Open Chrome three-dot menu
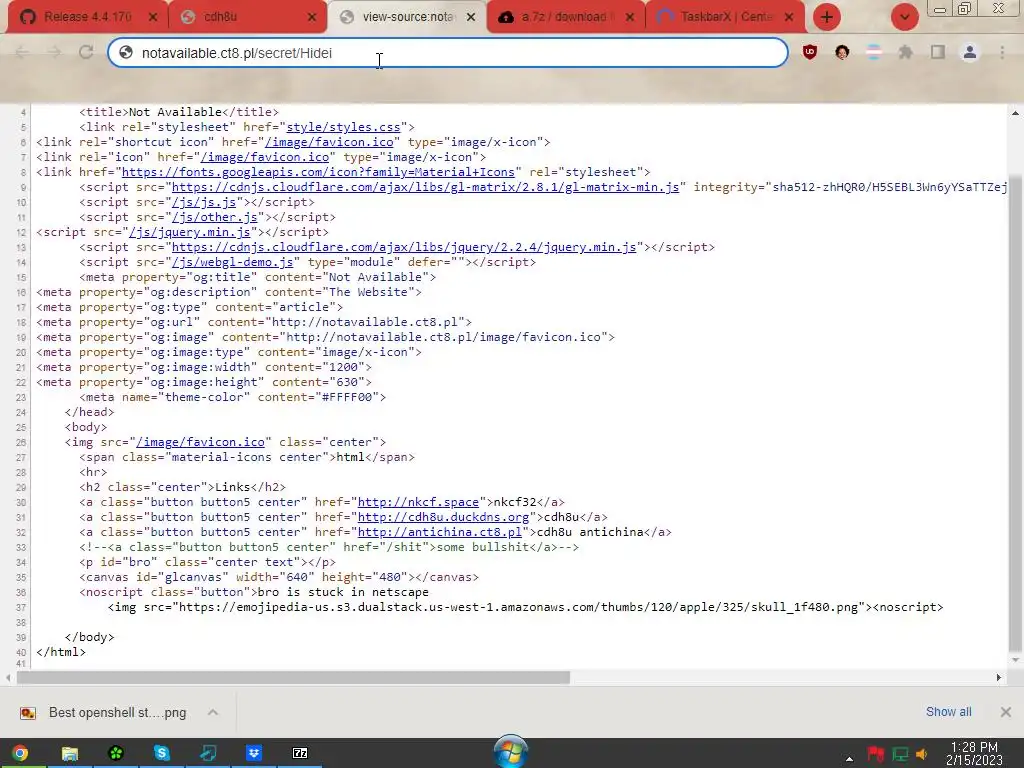1024x768 pixels. (1002, 52)
